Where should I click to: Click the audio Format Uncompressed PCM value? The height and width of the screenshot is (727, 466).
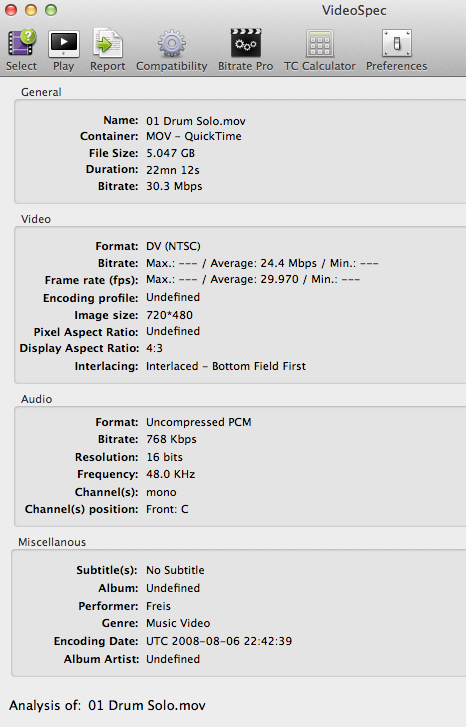coord(199,422)
